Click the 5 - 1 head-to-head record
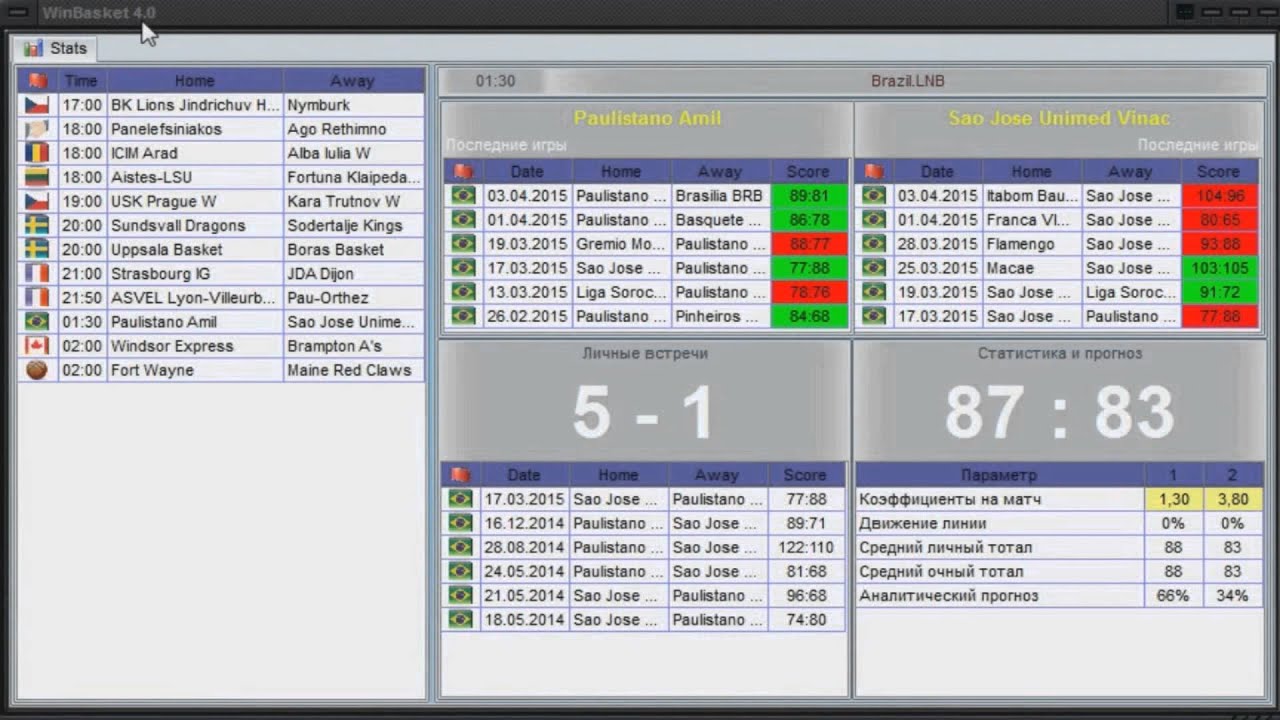Viewport: 1280px width, 720px height. click(x=645, y=412)
